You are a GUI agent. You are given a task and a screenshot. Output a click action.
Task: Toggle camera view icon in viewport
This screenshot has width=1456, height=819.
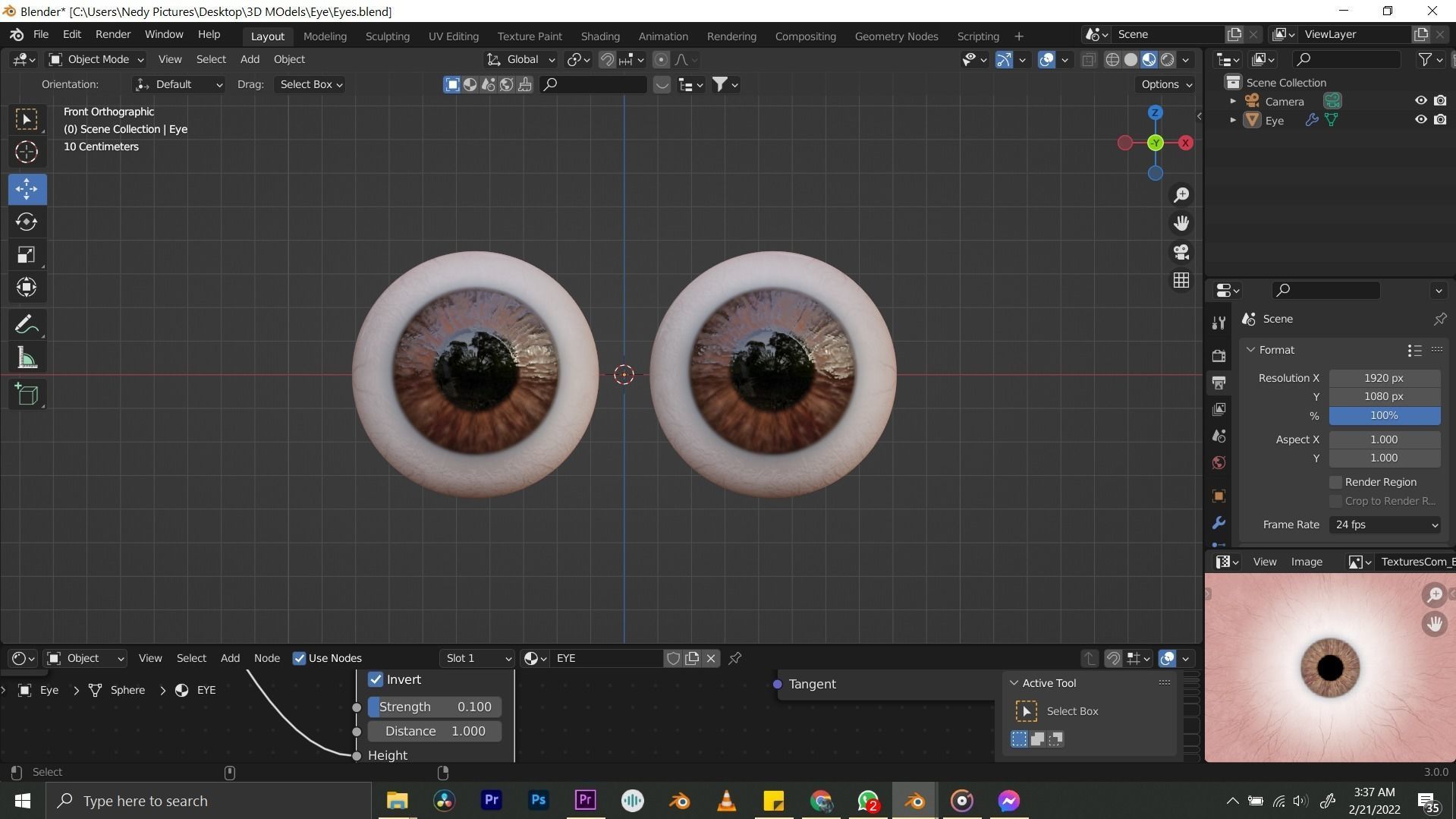tap(1181, 252)
